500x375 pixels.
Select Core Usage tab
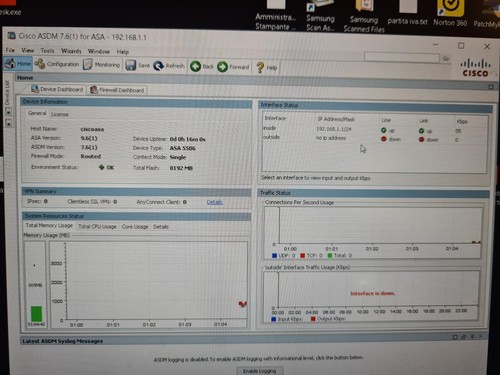(135, 227)
